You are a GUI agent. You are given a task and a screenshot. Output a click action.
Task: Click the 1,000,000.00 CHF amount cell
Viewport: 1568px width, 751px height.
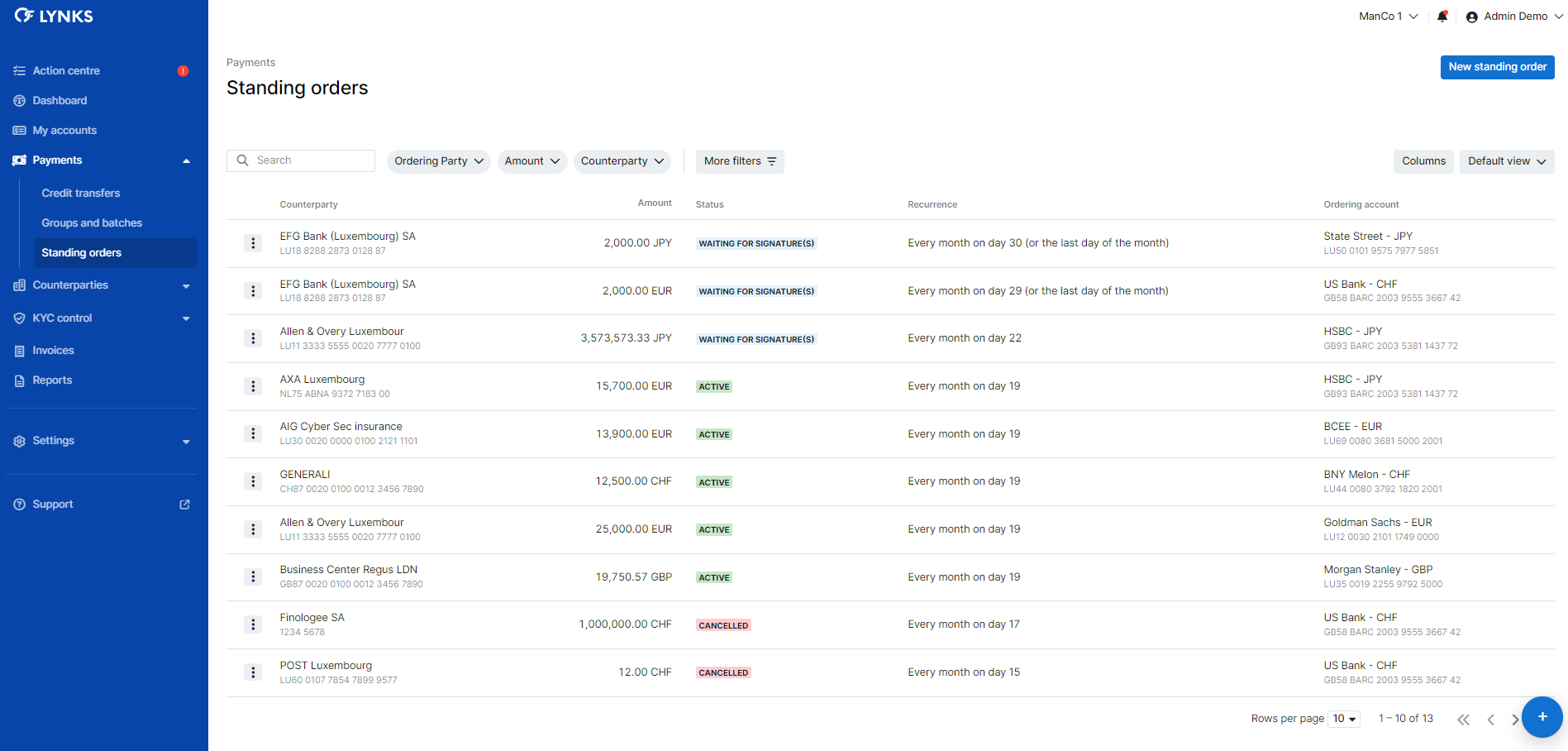pyautogui.click(x=625, y=624)
